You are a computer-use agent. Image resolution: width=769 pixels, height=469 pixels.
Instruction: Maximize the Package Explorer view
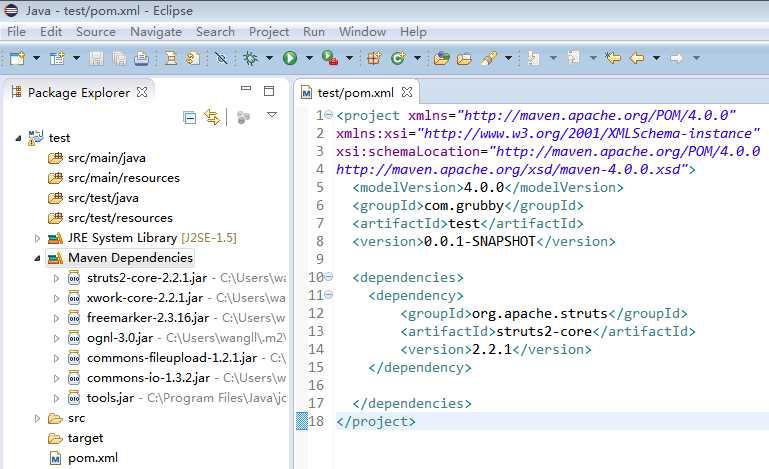pyautogui.click(x=269, y=91)
